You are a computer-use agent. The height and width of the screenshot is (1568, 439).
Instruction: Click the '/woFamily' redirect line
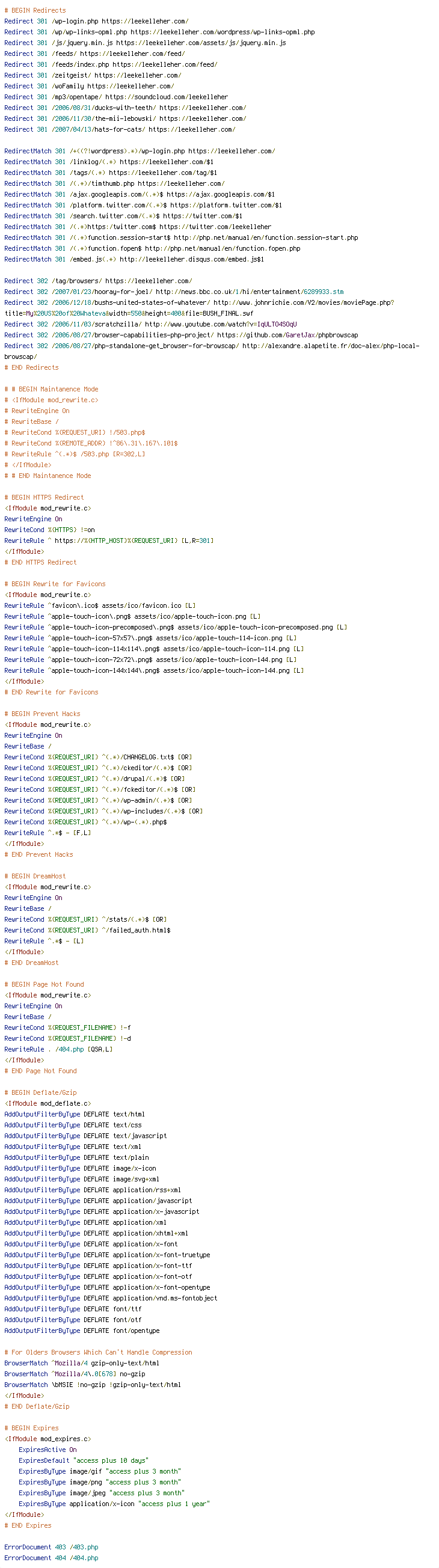click(x=89, y=87)
